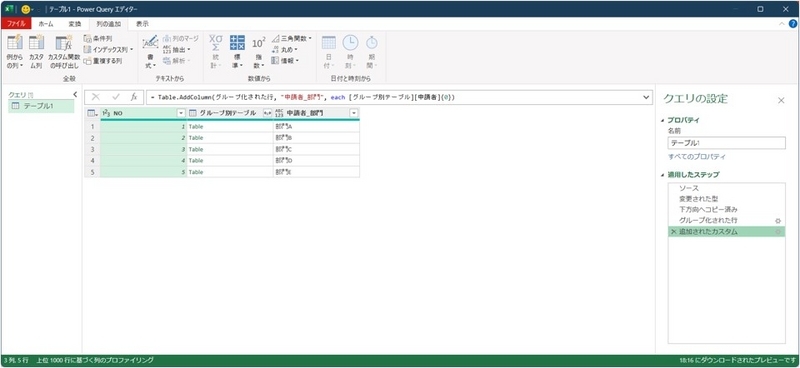Viewport: 800px width, 368px height.
Task: Open the 指数 (Scientific) menu
Action: pos(259,52)
